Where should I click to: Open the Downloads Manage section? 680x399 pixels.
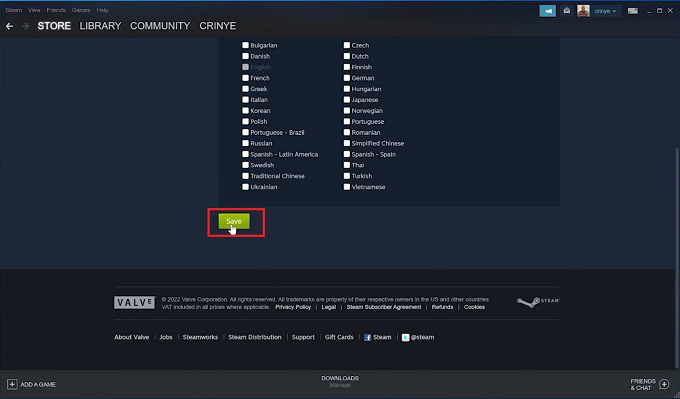click(x=340, y=381)
